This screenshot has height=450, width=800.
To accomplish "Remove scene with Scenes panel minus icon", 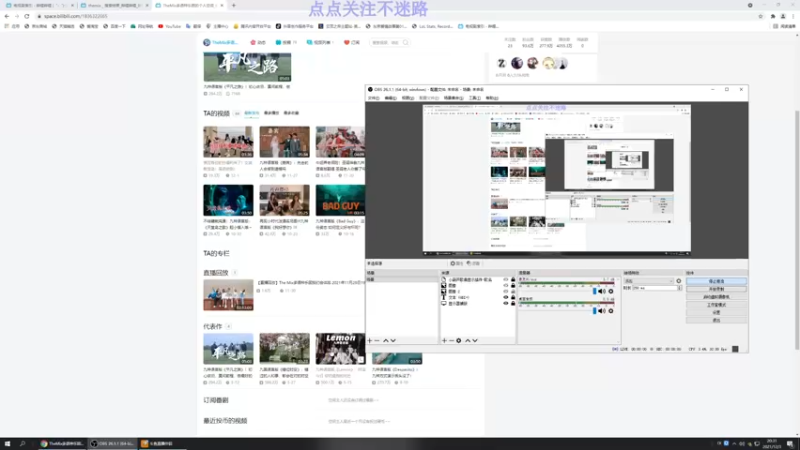I will pyautogui.click(x=377, y=340).
